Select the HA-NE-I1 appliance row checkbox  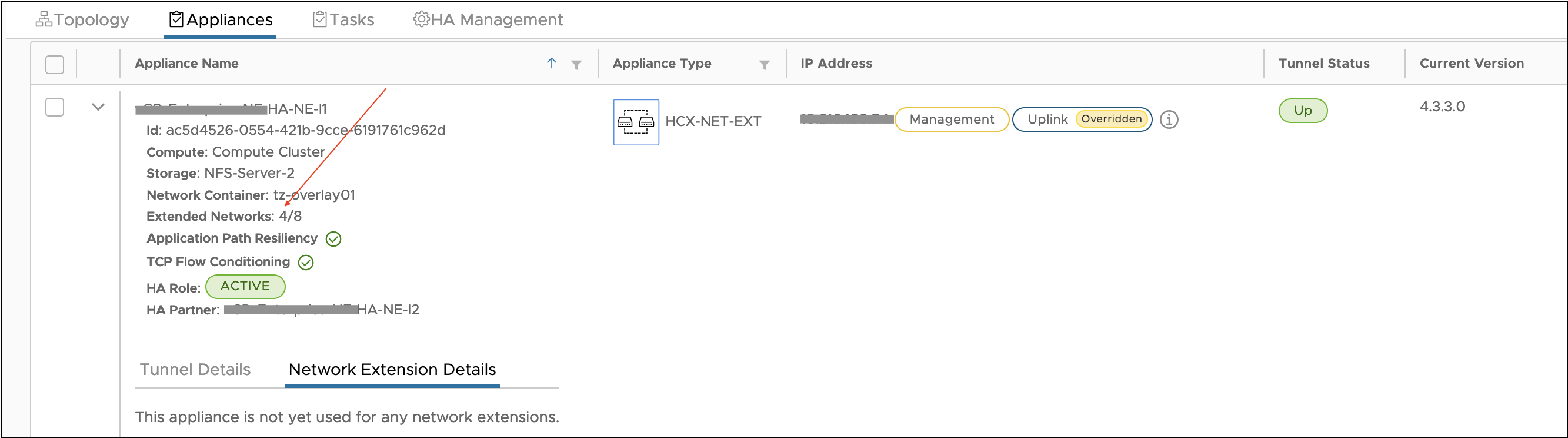tap(55, 107)
